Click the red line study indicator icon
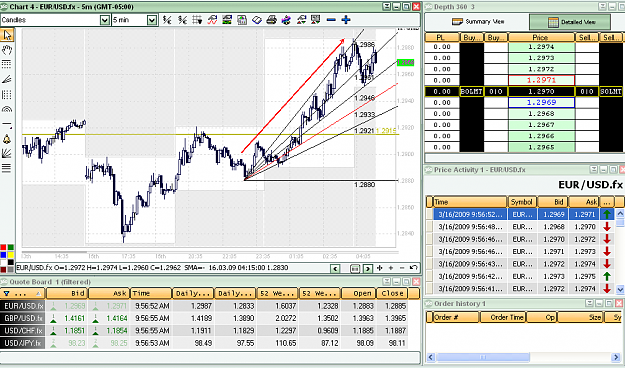 pyautogui.click(x=212, y=20)
